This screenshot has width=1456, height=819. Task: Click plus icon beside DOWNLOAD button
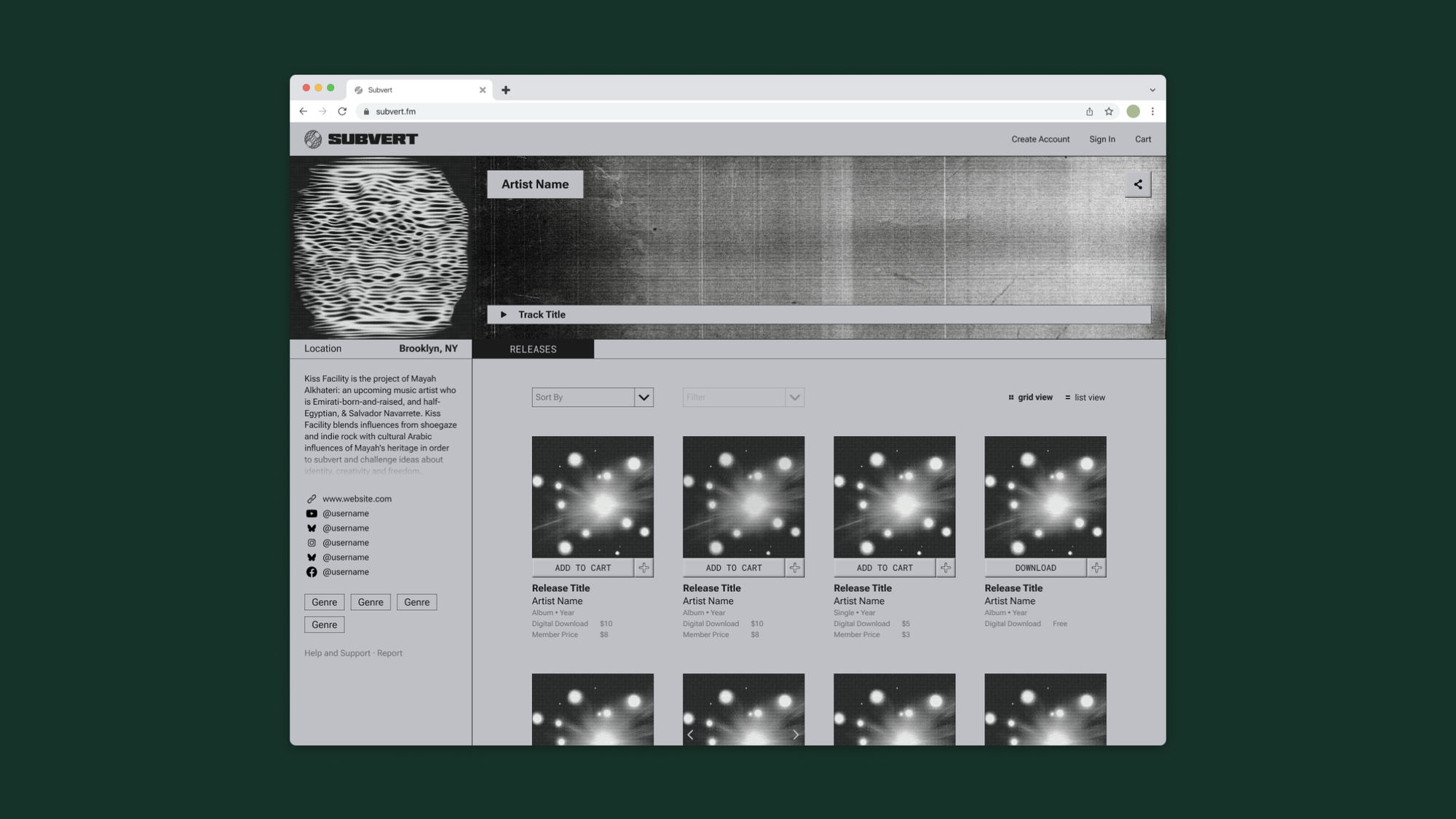point(1096,568)
